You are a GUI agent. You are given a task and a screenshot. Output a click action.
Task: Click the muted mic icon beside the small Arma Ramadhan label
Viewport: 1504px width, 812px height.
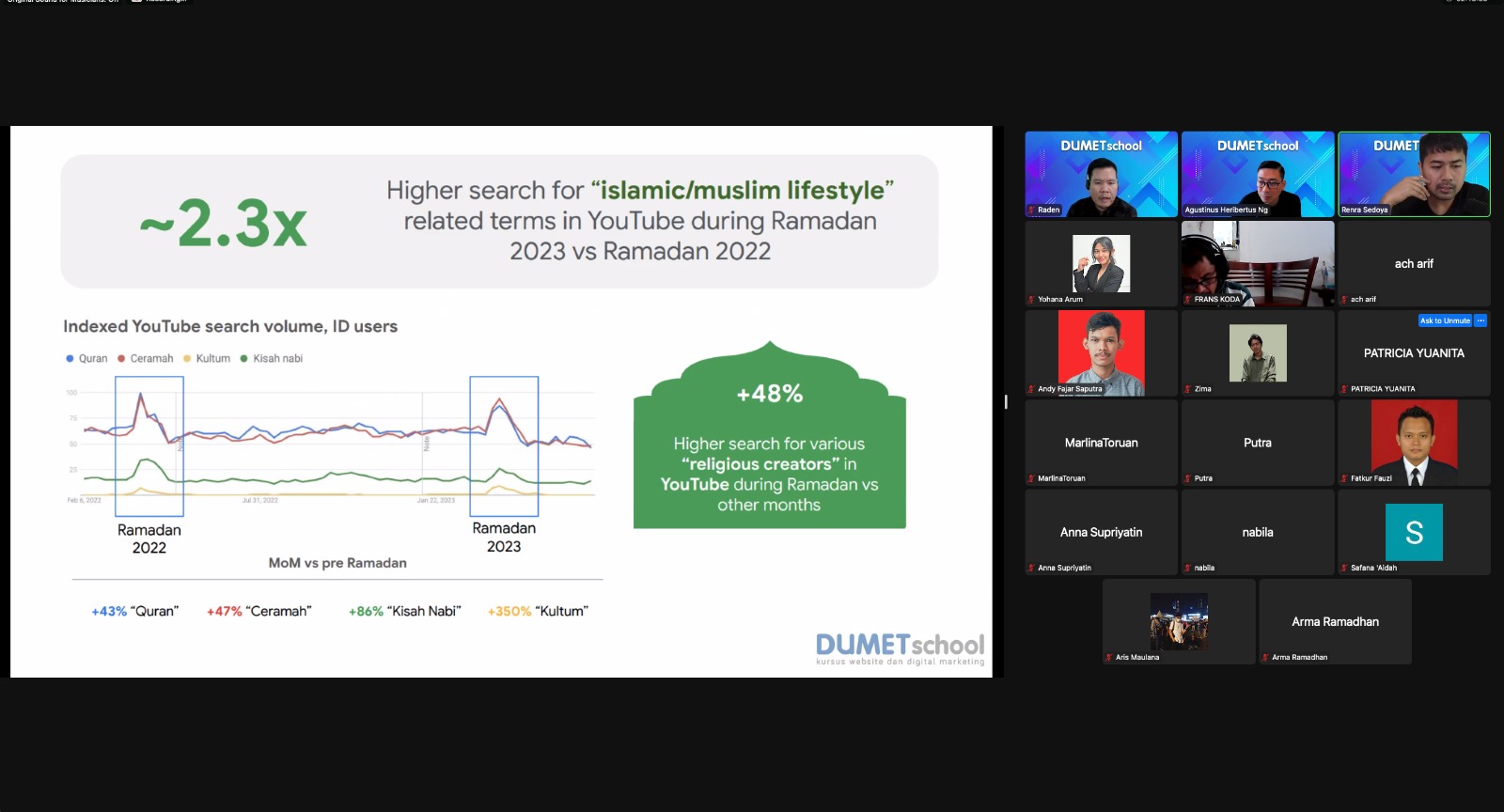pos(1265,657)
